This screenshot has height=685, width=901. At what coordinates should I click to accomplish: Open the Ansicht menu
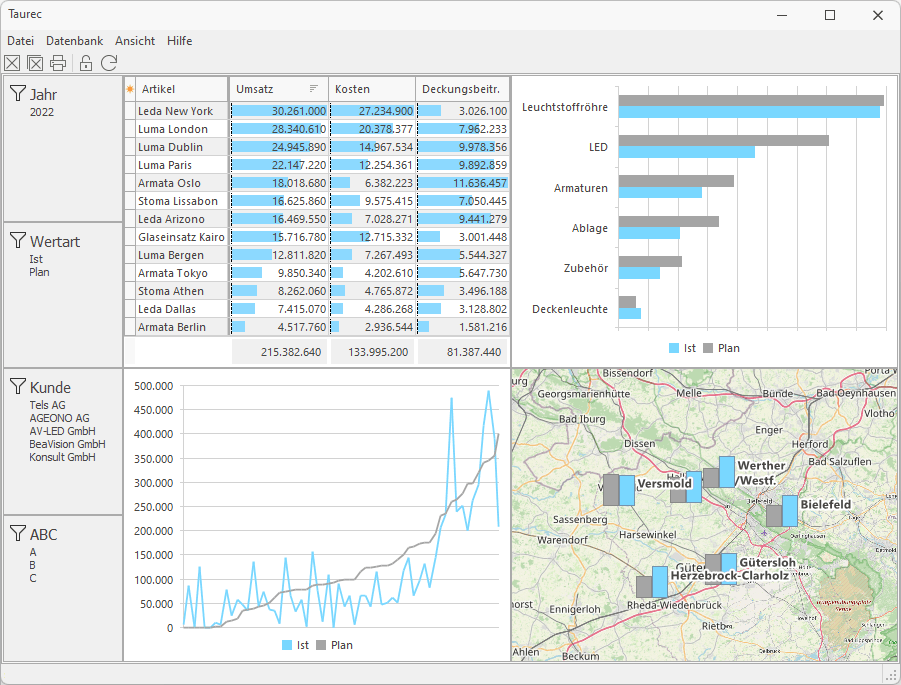pyautogui.click(x=135, y=41)
